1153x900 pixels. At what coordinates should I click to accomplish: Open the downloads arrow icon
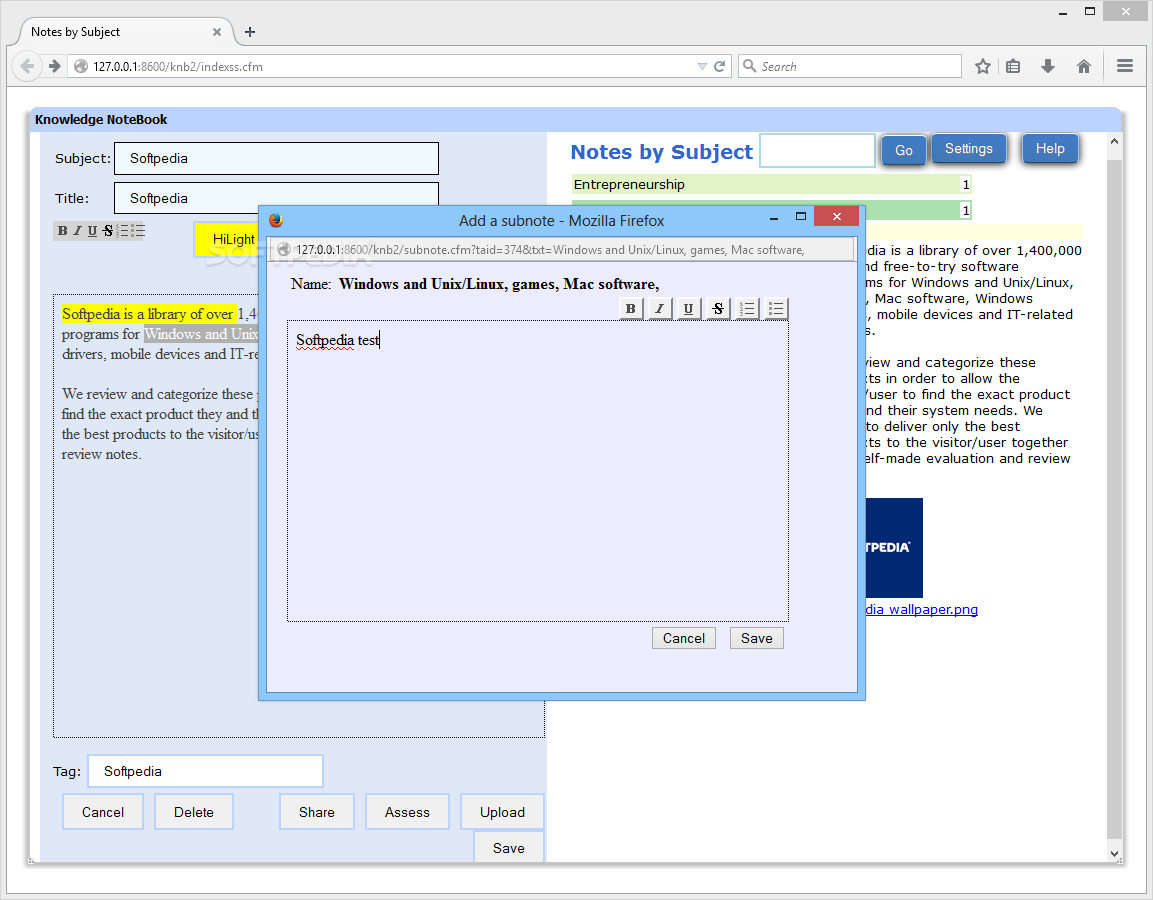1048,66
